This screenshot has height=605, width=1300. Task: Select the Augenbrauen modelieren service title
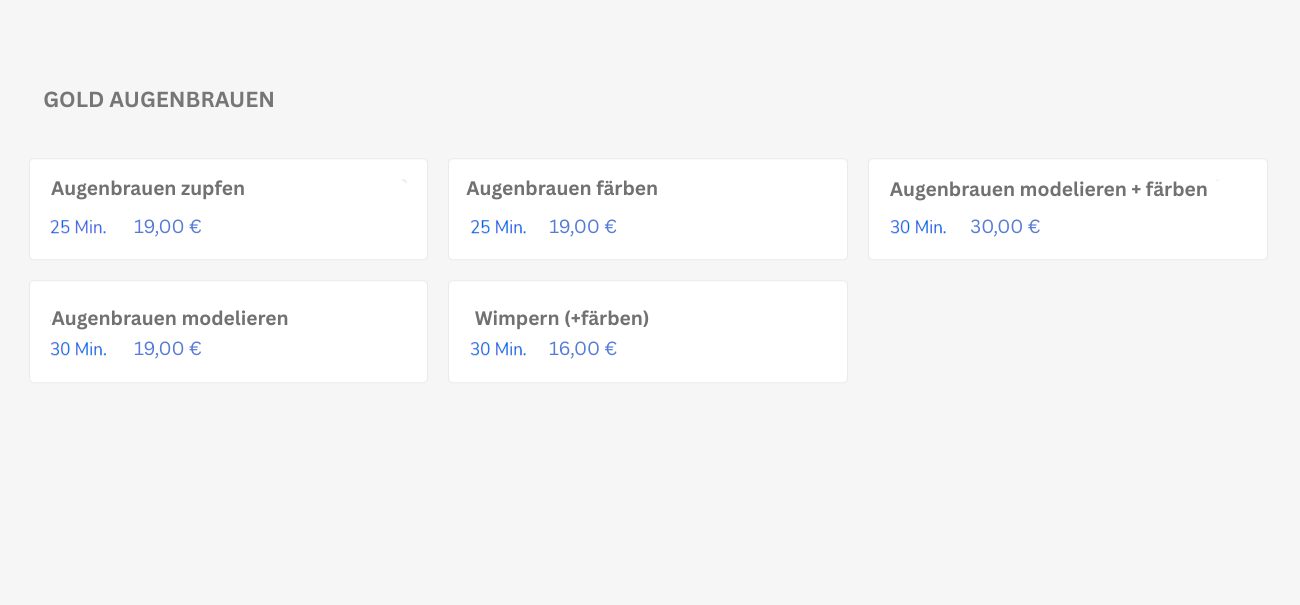point(170,318)
